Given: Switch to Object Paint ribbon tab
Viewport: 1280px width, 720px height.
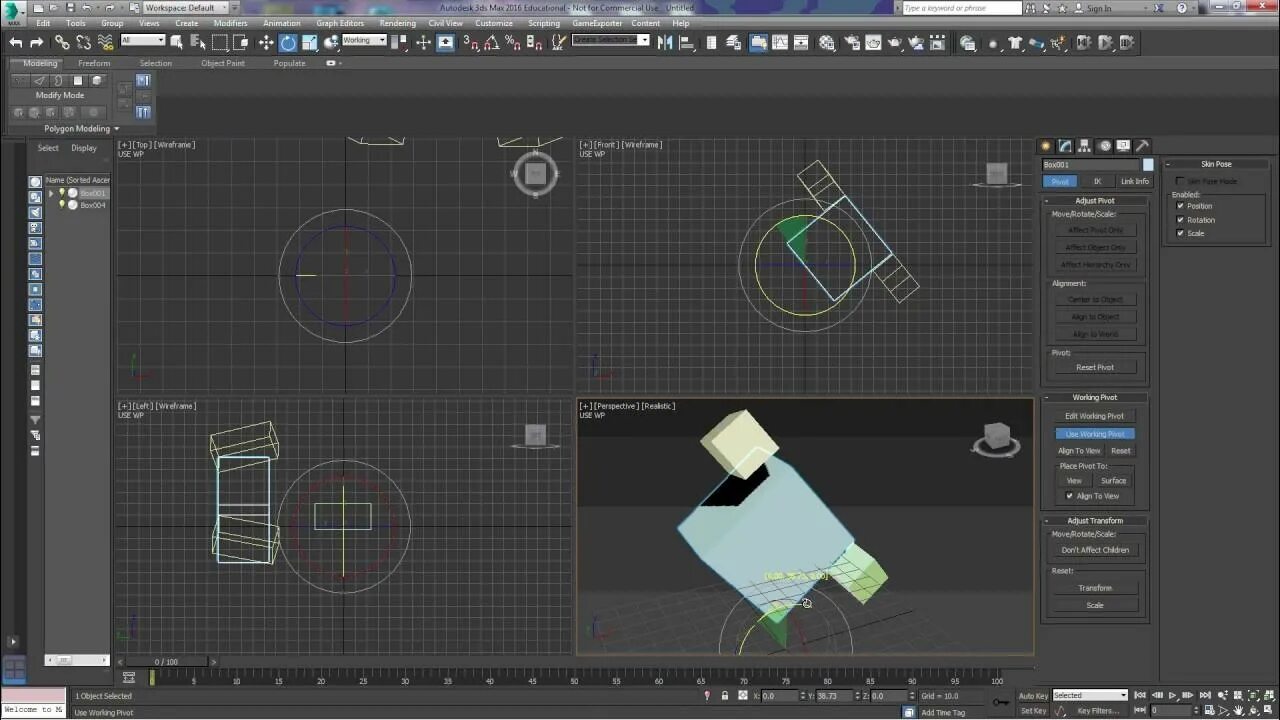Looking at the screenshot, I should 223,63.
